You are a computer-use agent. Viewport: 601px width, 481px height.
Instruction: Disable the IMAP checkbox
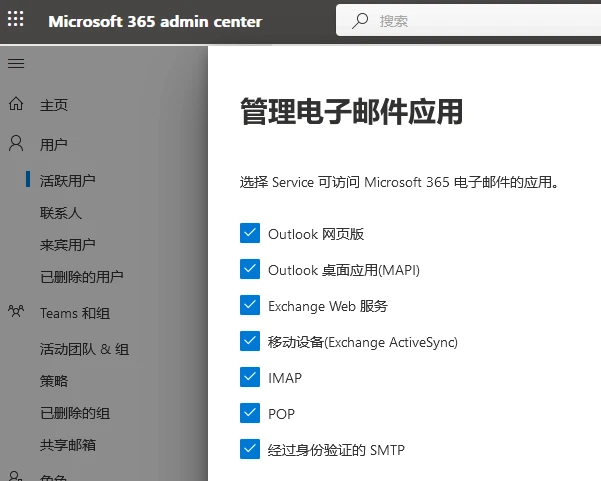[x=250, y=377]
